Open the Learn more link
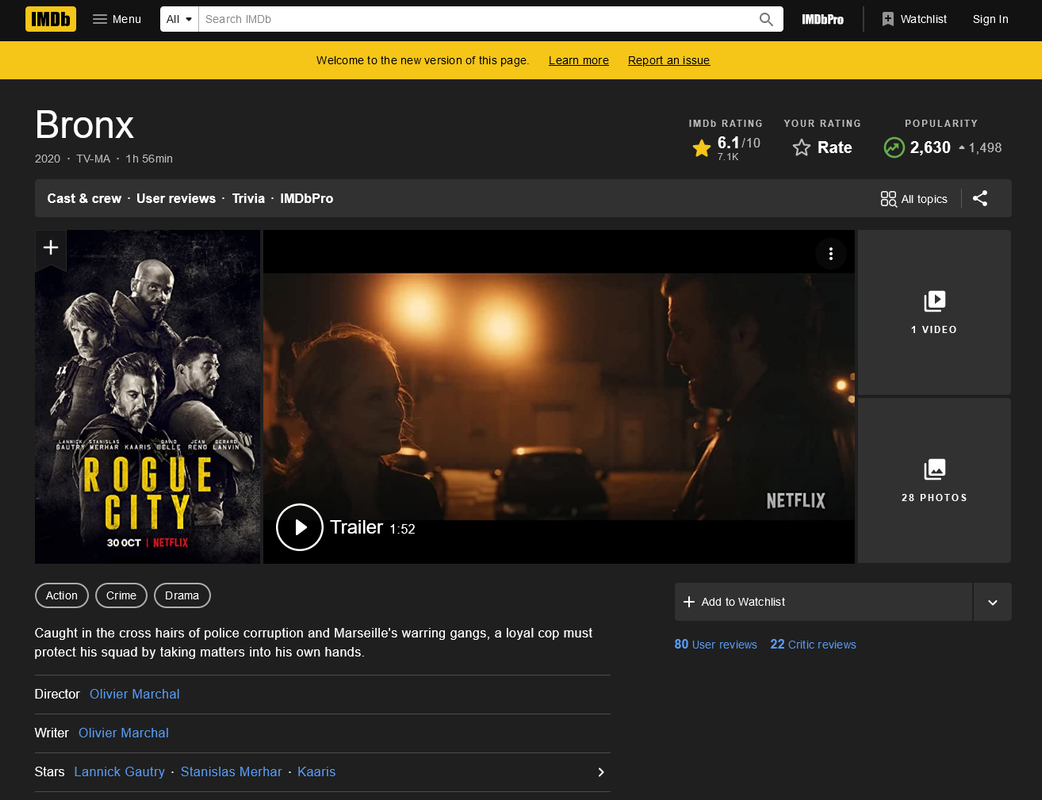1042x800 pixels. tap(578, 60)
